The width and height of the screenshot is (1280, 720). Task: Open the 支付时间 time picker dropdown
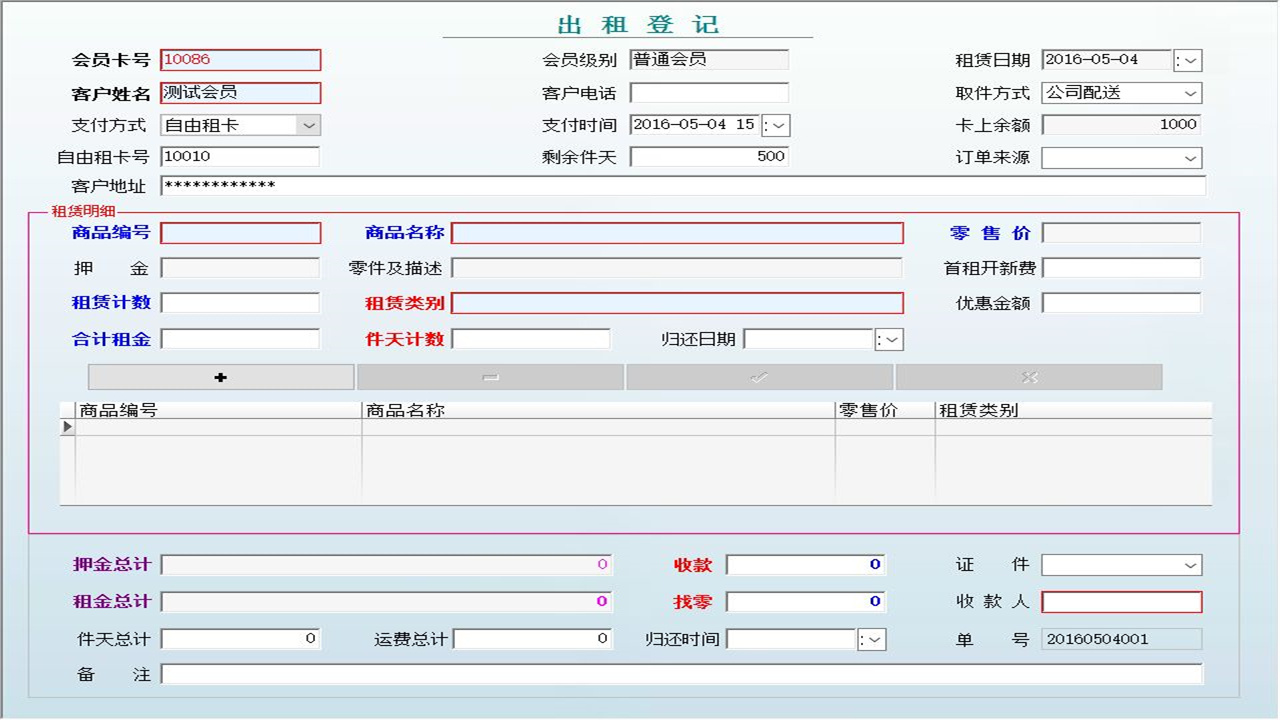[x=778, y=125]
